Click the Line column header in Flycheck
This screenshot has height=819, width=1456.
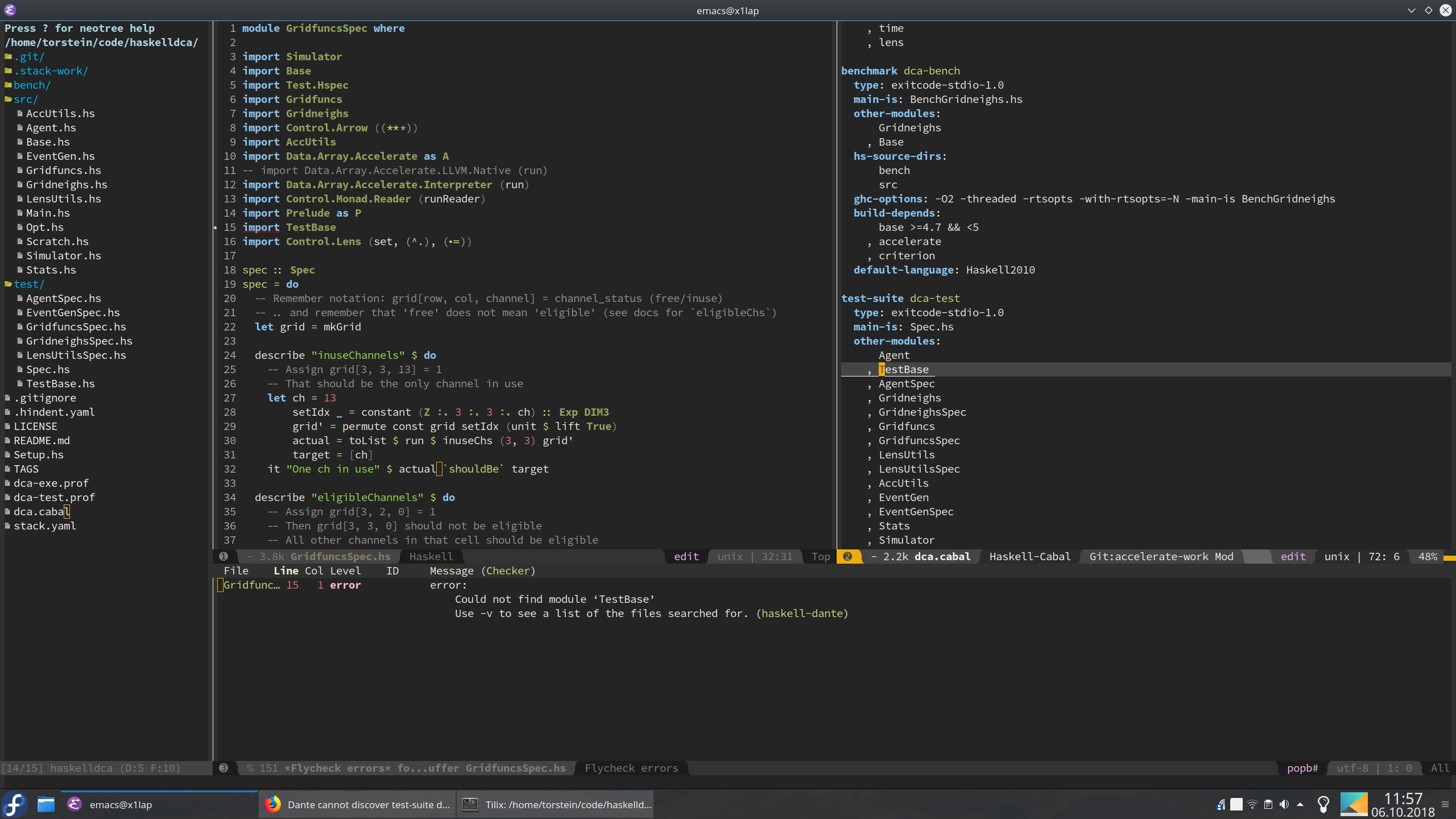(x=286, y=570)
